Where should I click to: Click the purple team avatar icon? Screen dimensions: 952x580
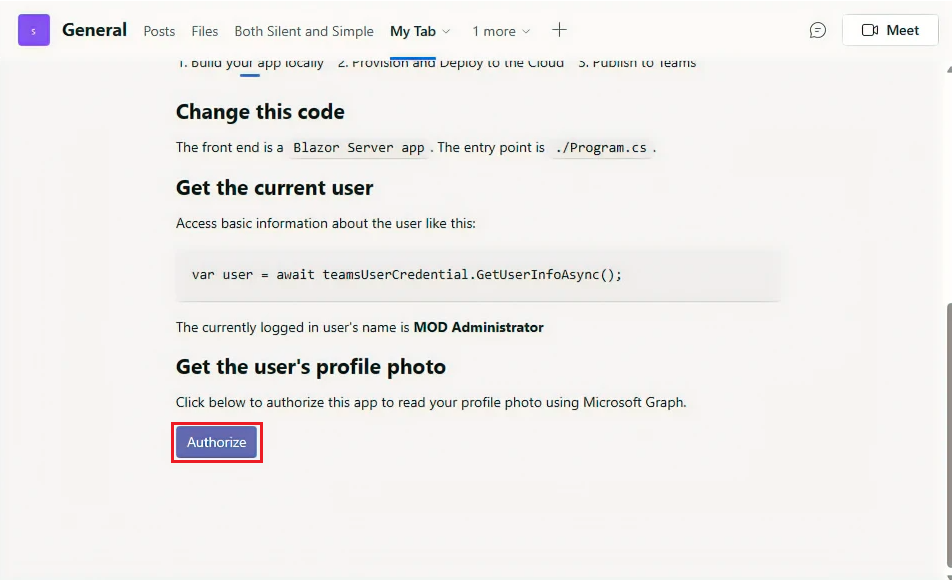(x=33, y=30)
